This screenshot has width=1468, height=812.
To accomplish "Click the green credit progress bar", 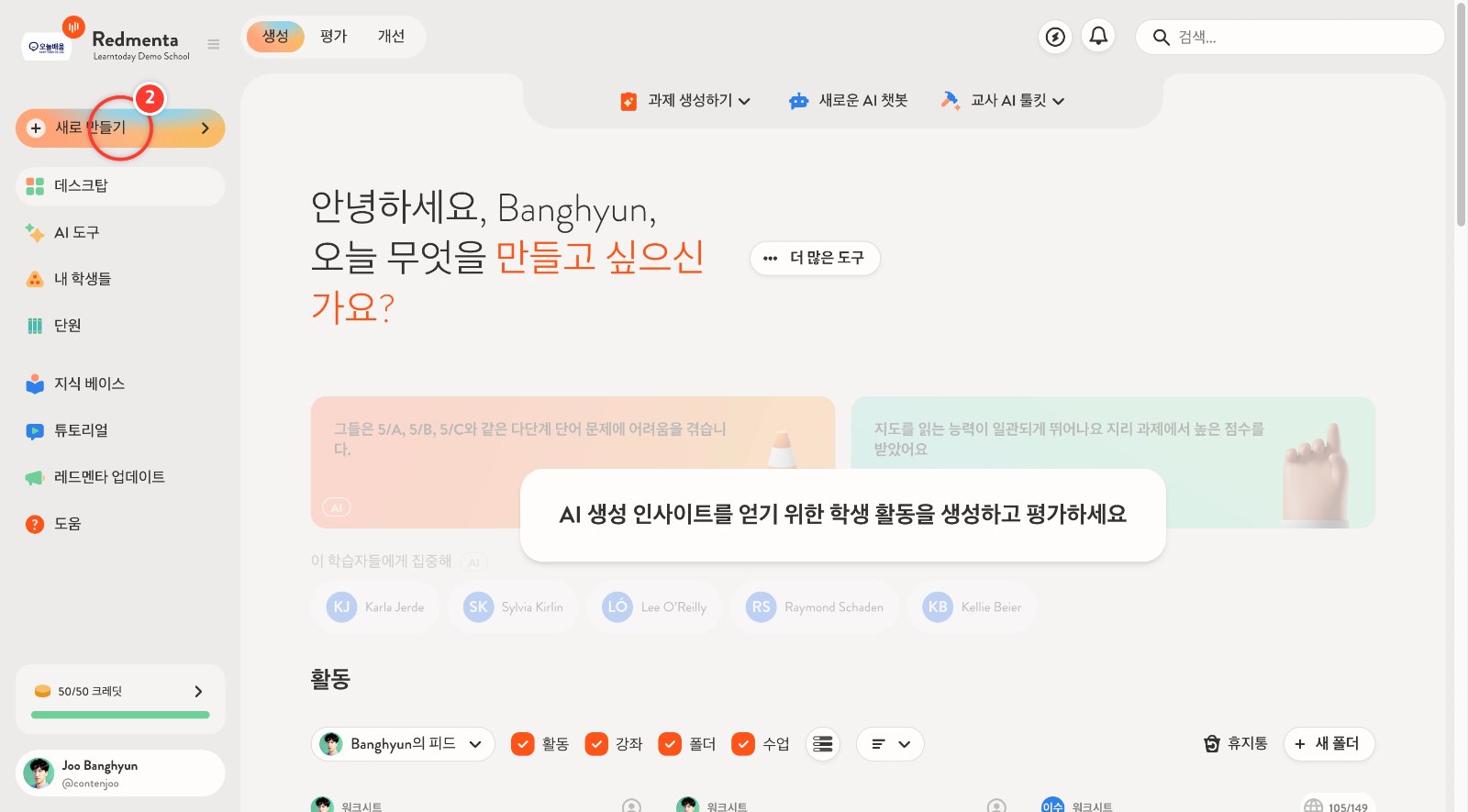I will (120, 715).
